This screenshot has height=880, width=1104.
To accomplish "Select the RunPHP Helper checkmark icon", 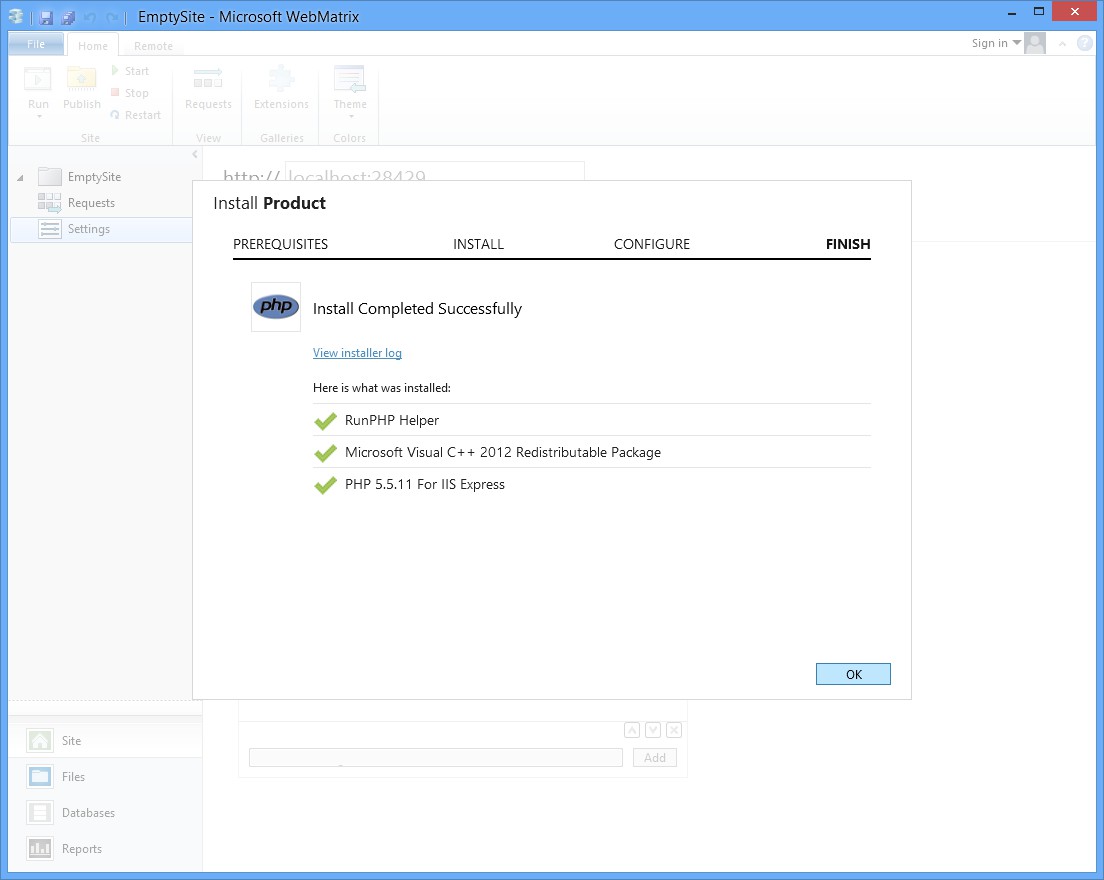I will (x=325, y=420).
